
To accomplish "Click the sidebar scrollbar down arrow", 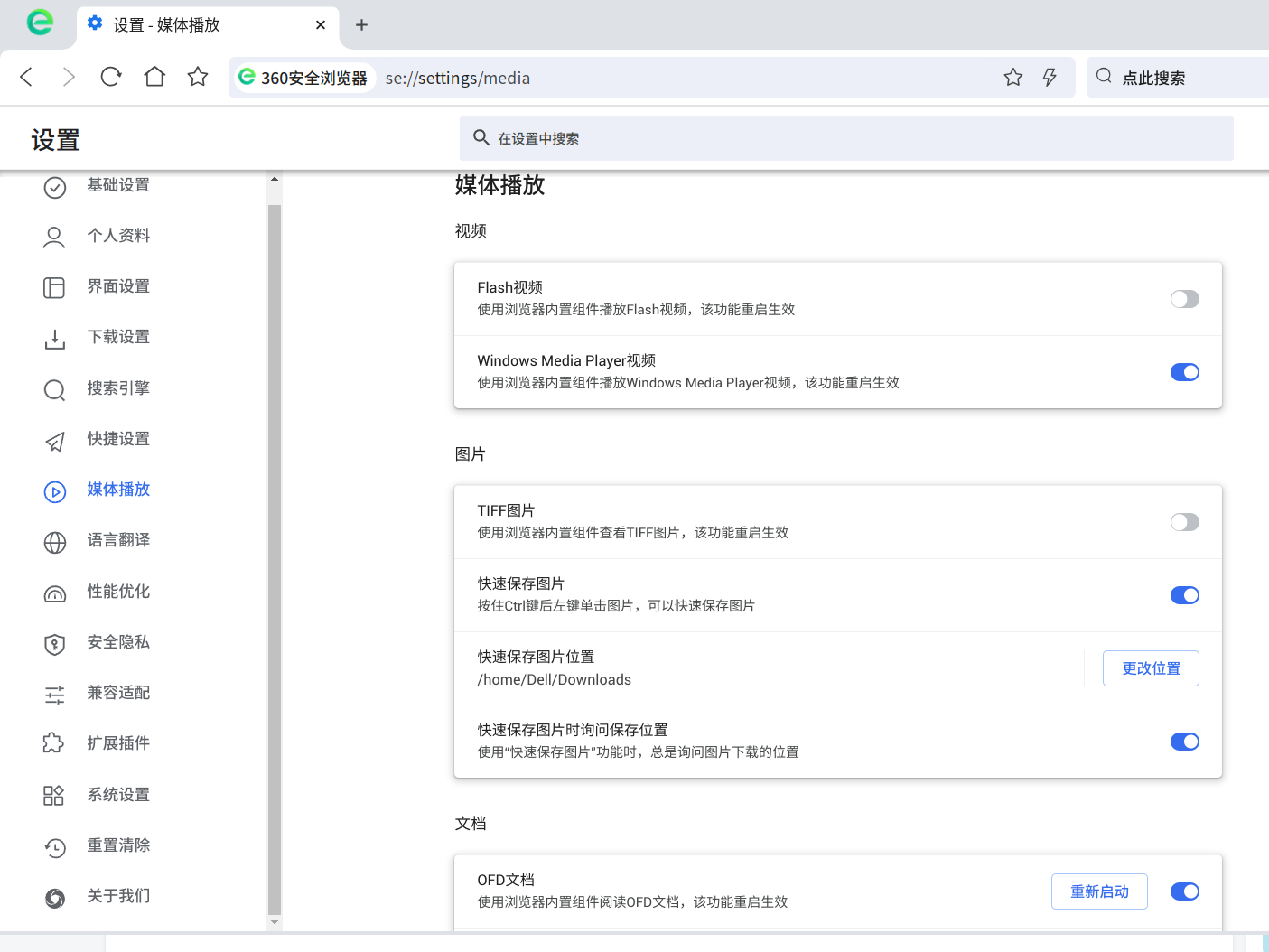I will pyautogui.click(x=275, y=922).
